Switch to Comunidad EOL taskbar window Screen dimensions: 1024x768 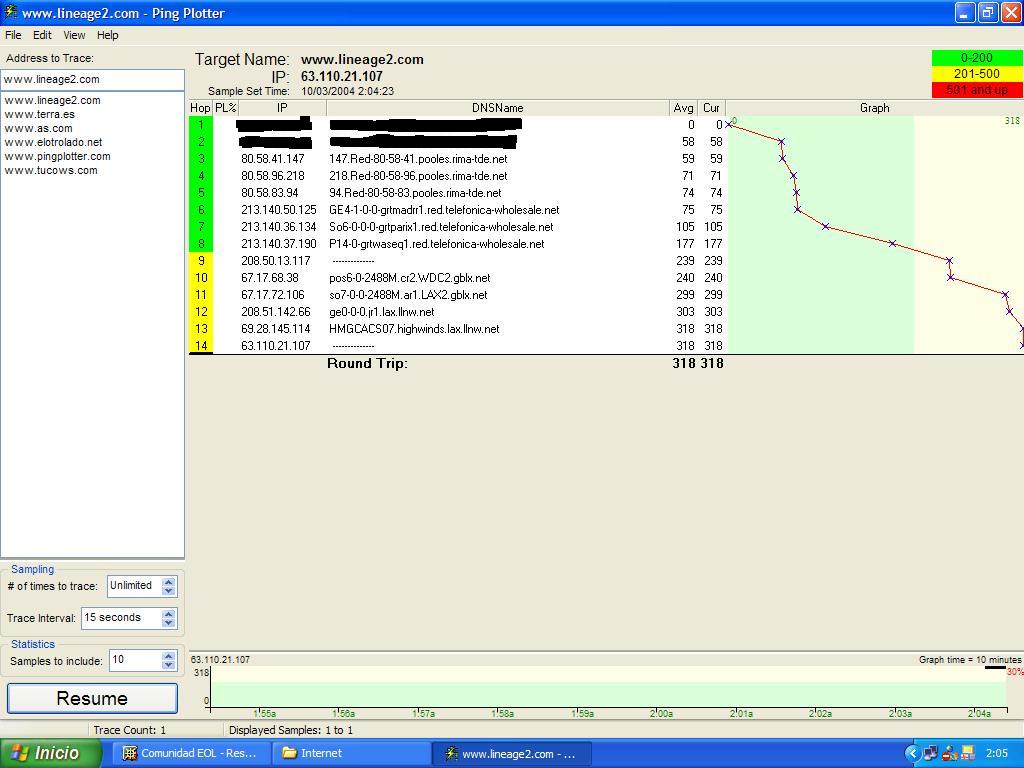coord(190,753)
